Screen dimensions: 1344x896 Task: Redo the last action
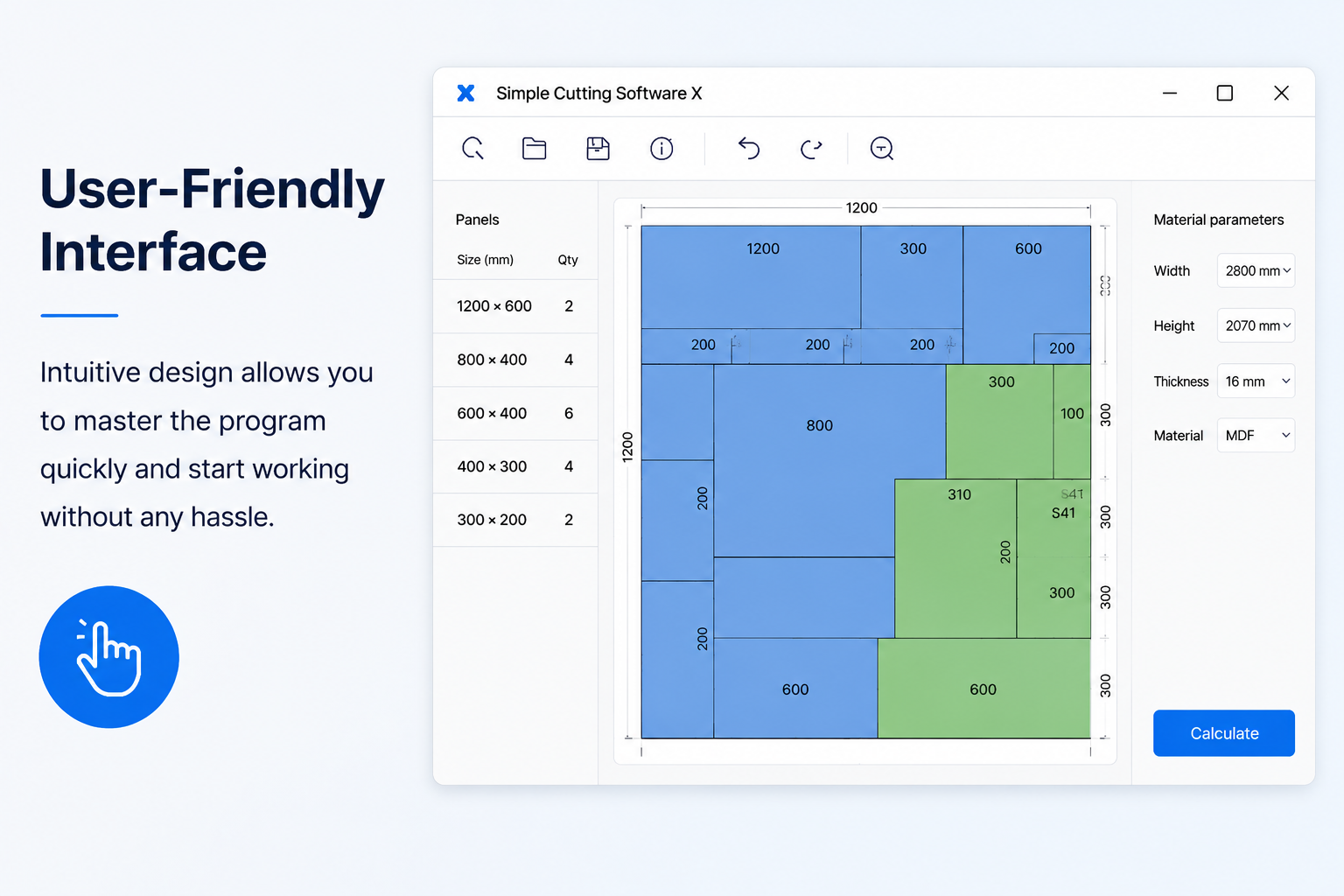click(x=811, y=149)
